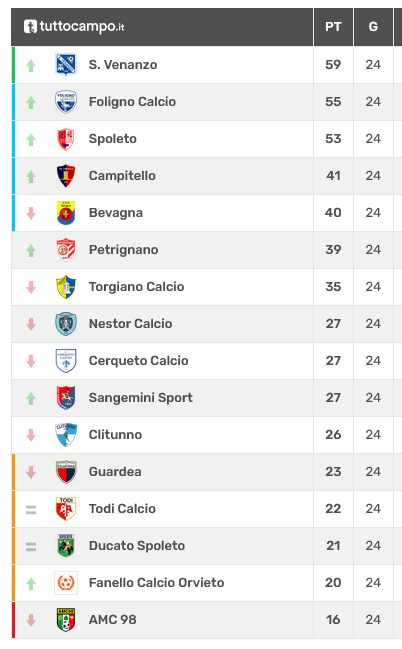Click the Cerqueto Calcio team crest

66,361
